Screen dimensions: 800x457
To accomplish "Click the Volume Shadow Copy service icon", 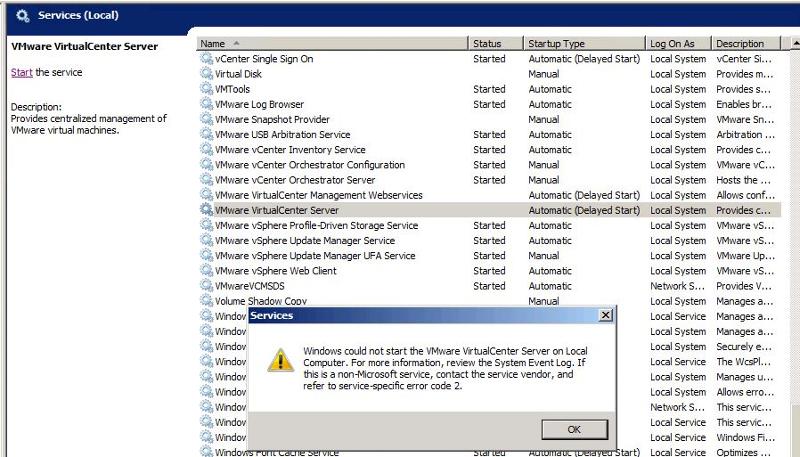I will pyautogui.click(x=206, y=301).
